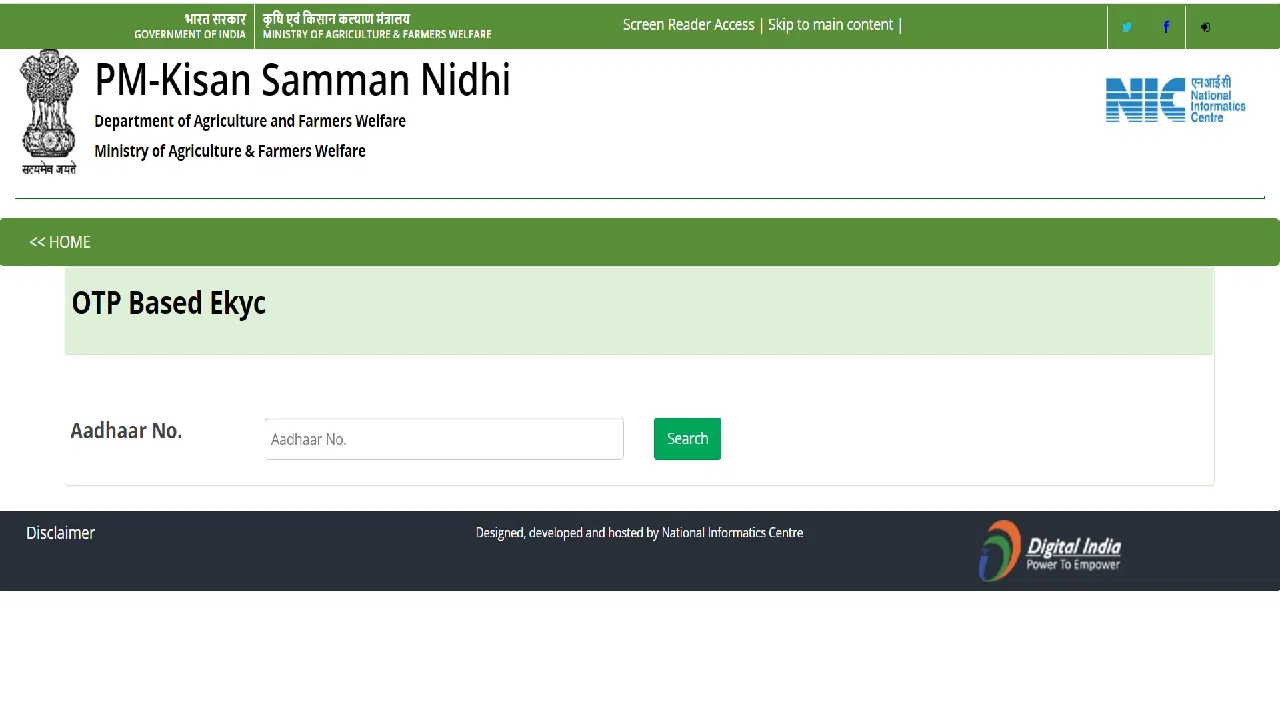Viewport: 1280px width, 720px height.
Task: Click Skip to main content
Action: tap(832, 24)
